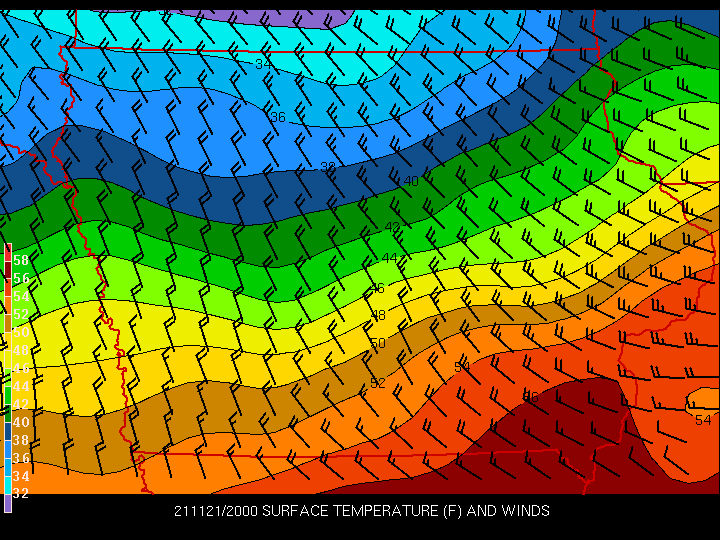The width and height of the screenshot is (720, 540).
Task: Click the 48 isotherm contour label
Action: pos(379,315)
